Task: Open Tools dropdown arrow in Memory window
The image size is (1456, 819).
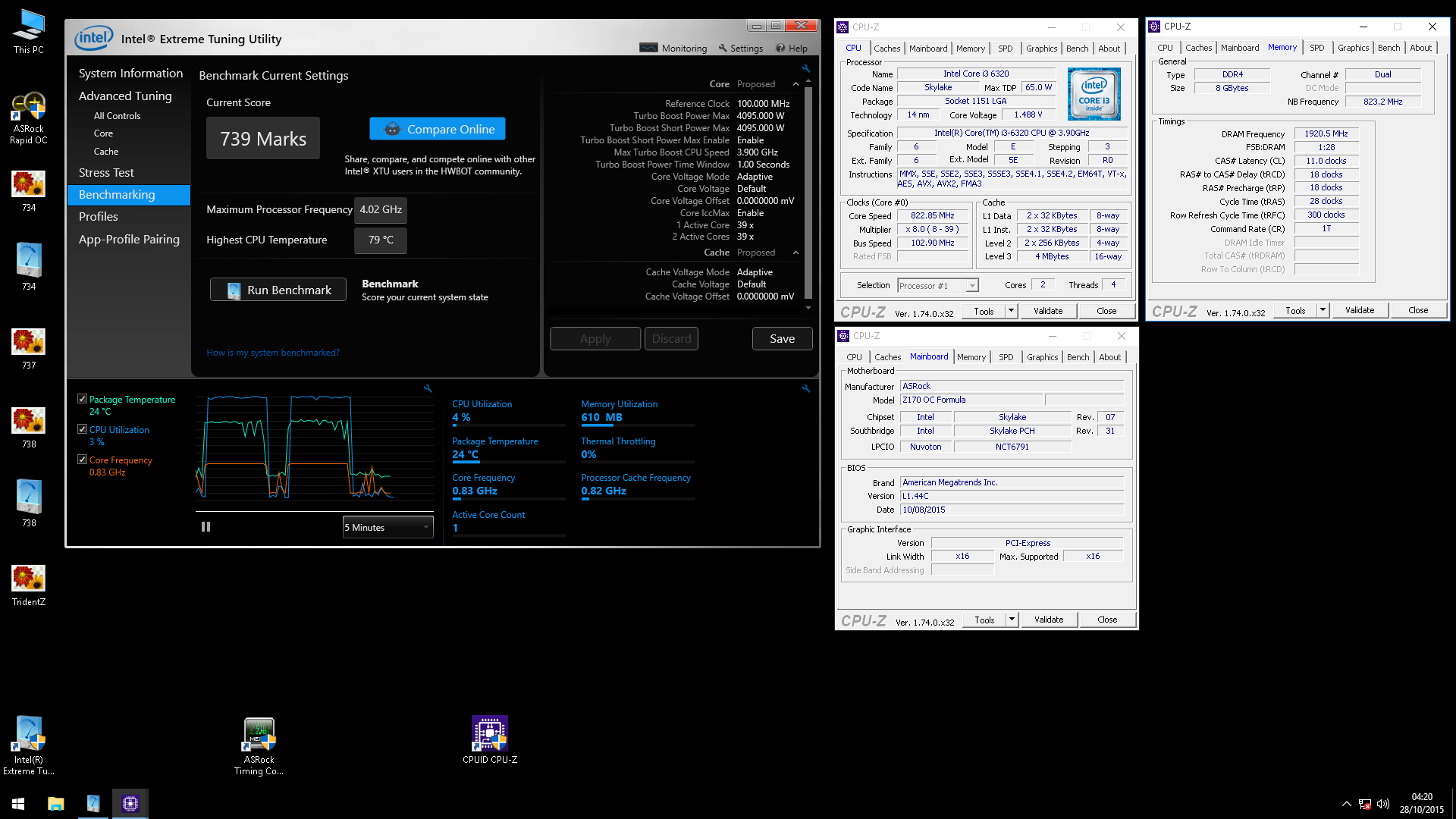Action: [1323, 310]
